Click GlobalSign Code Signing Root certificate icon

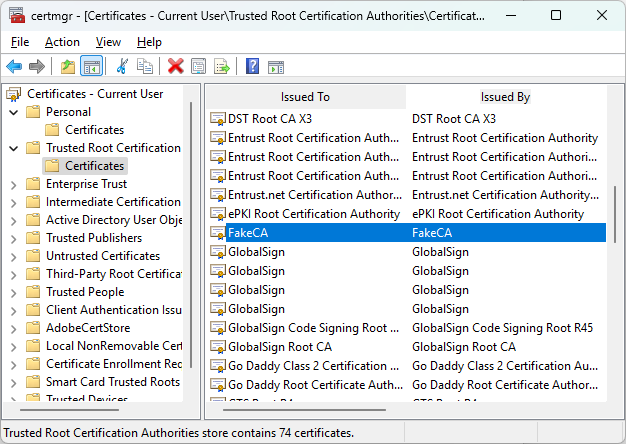click(218, 328)
